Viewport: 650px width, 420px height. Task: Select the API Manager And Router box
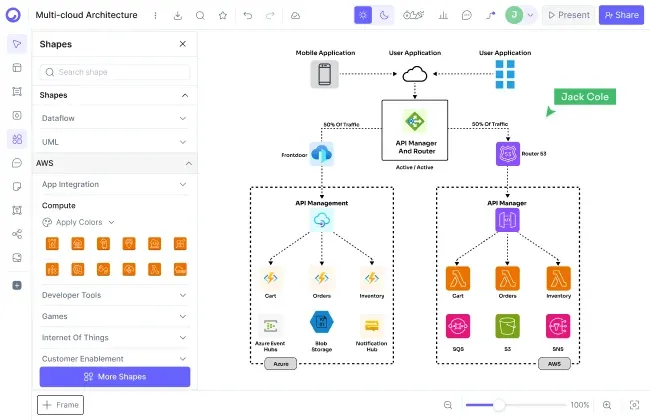(415, 130)
